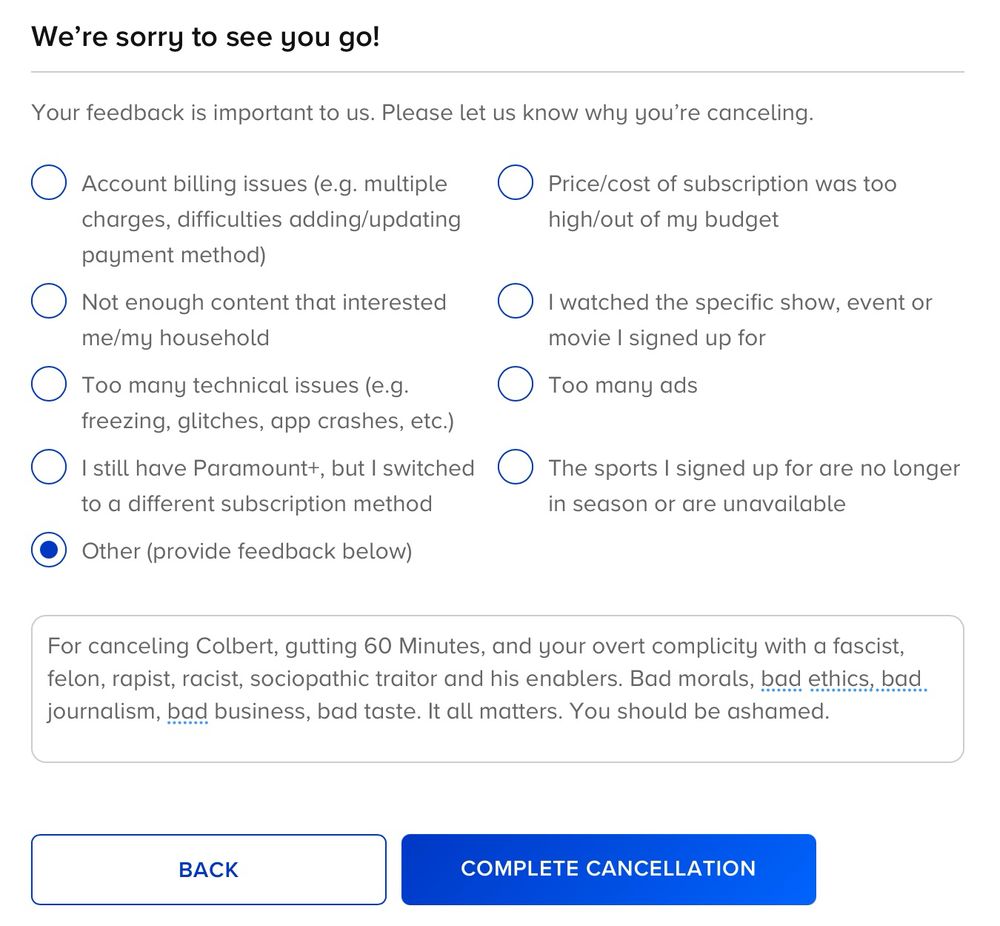This screenshot has height=926, width=1000.
Task: Click the word 'Colbert' in the feedback
Action: pyautogui.click(x=232, y=647)
